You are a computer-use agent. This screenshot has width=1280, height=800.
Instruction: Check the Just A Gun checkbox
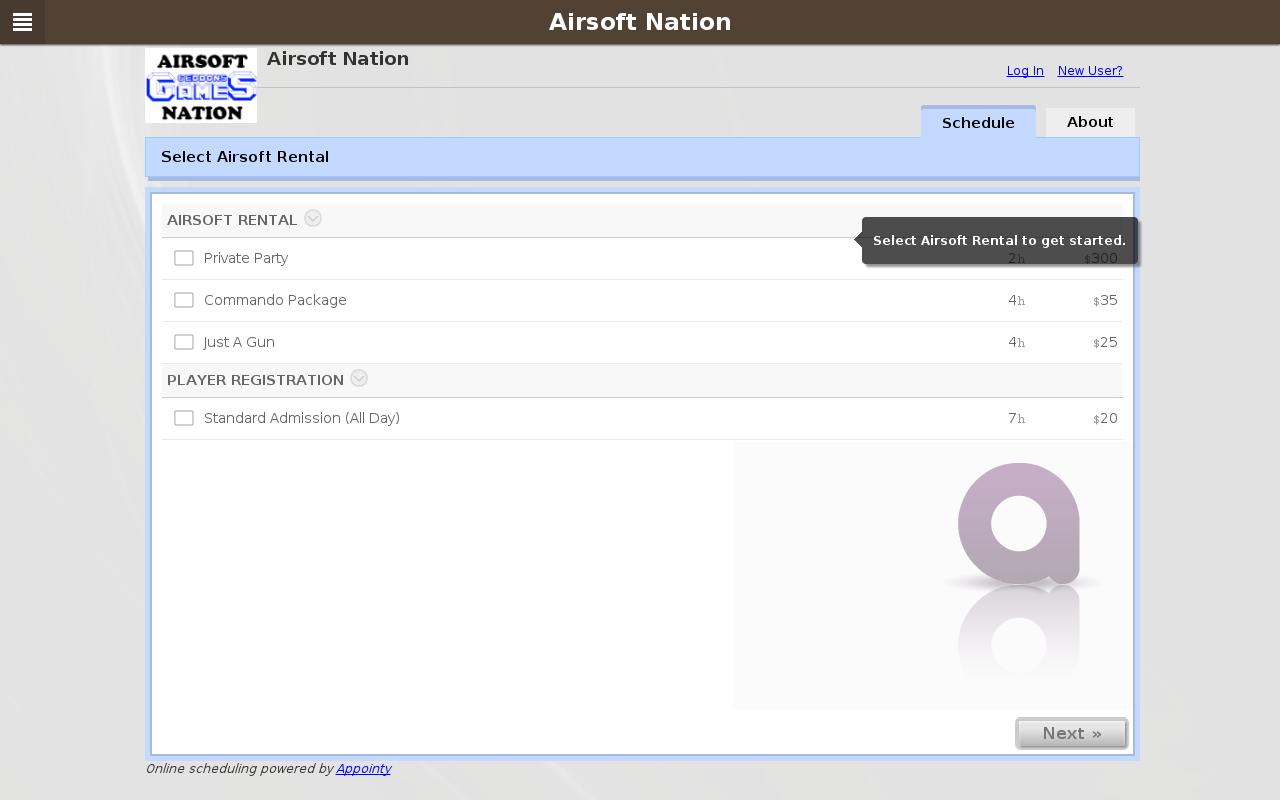pyautogui.click(x=184, y=342)
